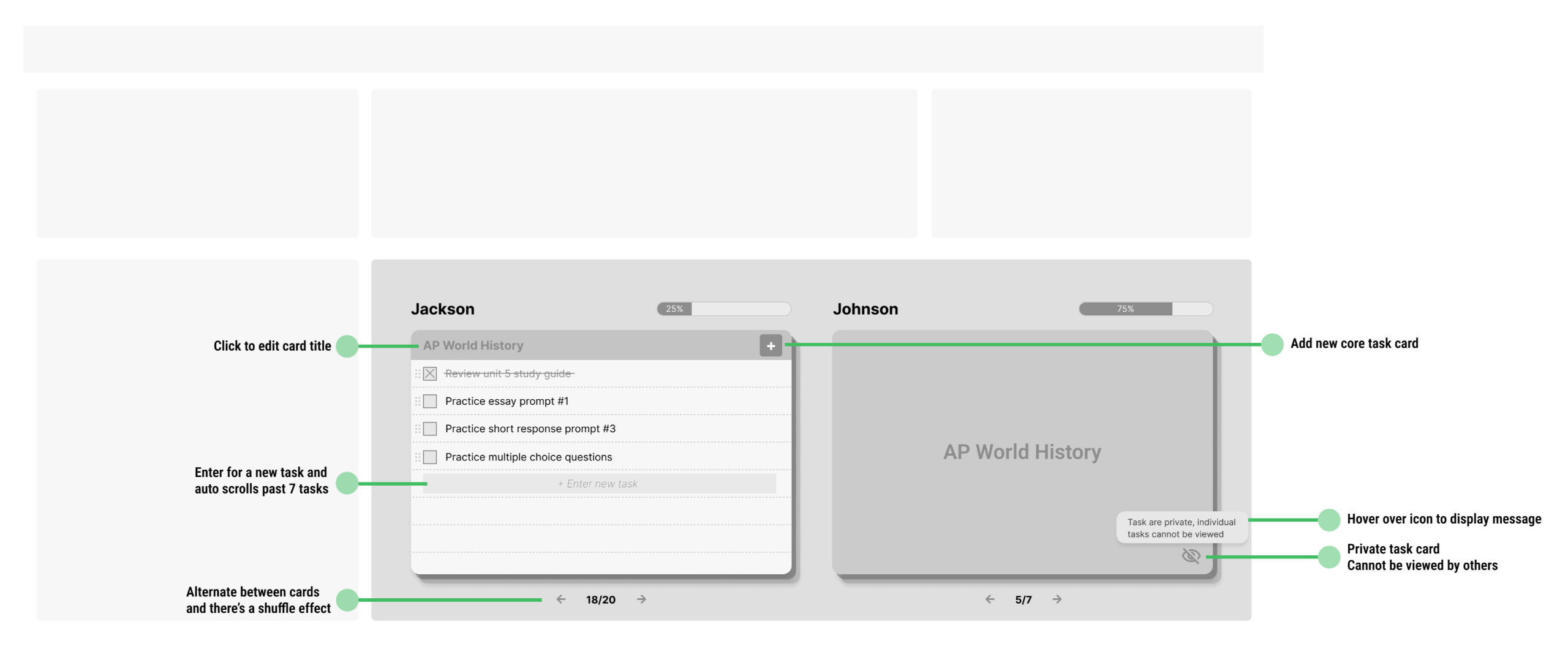1568x649 pixels.
Task: Click Johnson's 75% progress bar
Action: [1145, 309]
